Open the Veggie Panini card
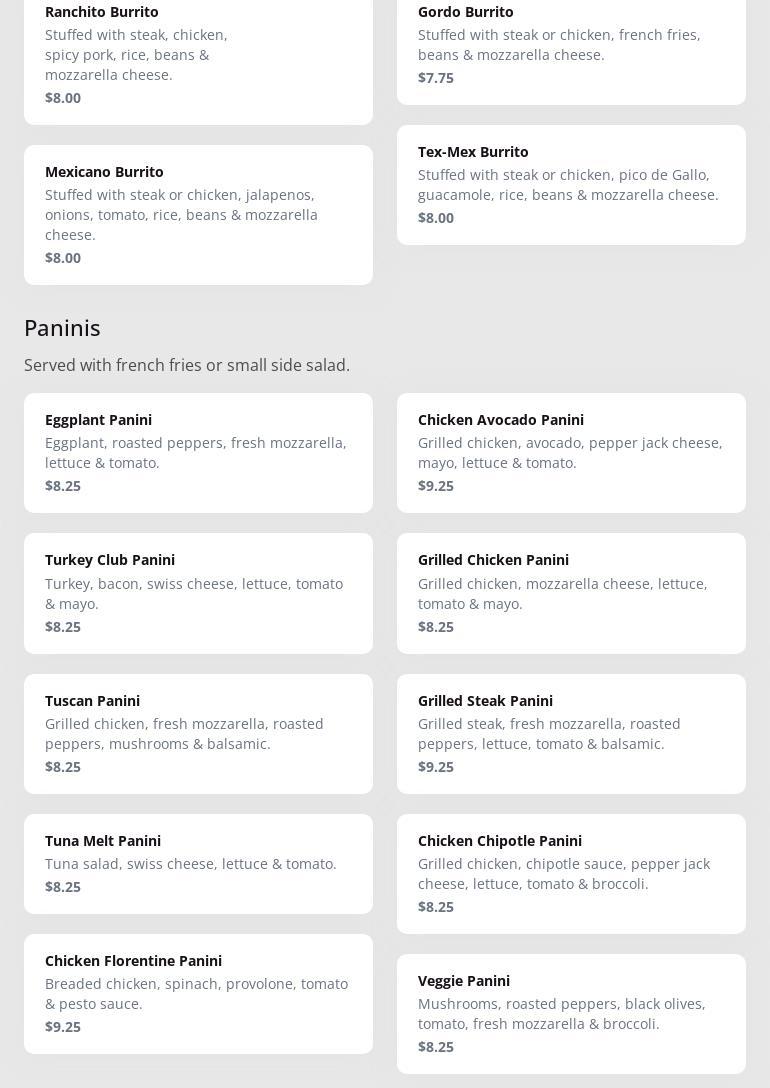Screen dimensions: 770x1088 [571, 1013]
